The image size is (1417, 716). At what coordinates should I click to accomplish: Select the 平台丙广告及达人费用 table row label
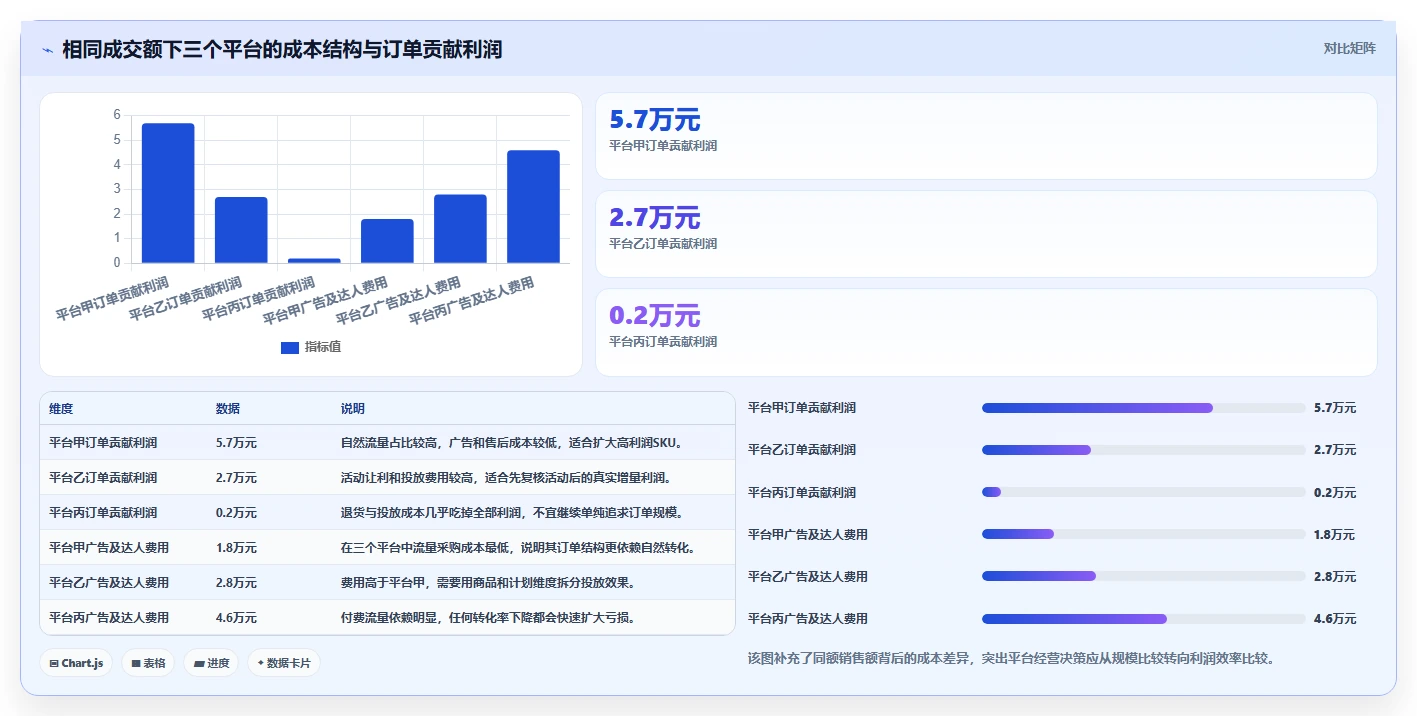(x=109, y=617)
